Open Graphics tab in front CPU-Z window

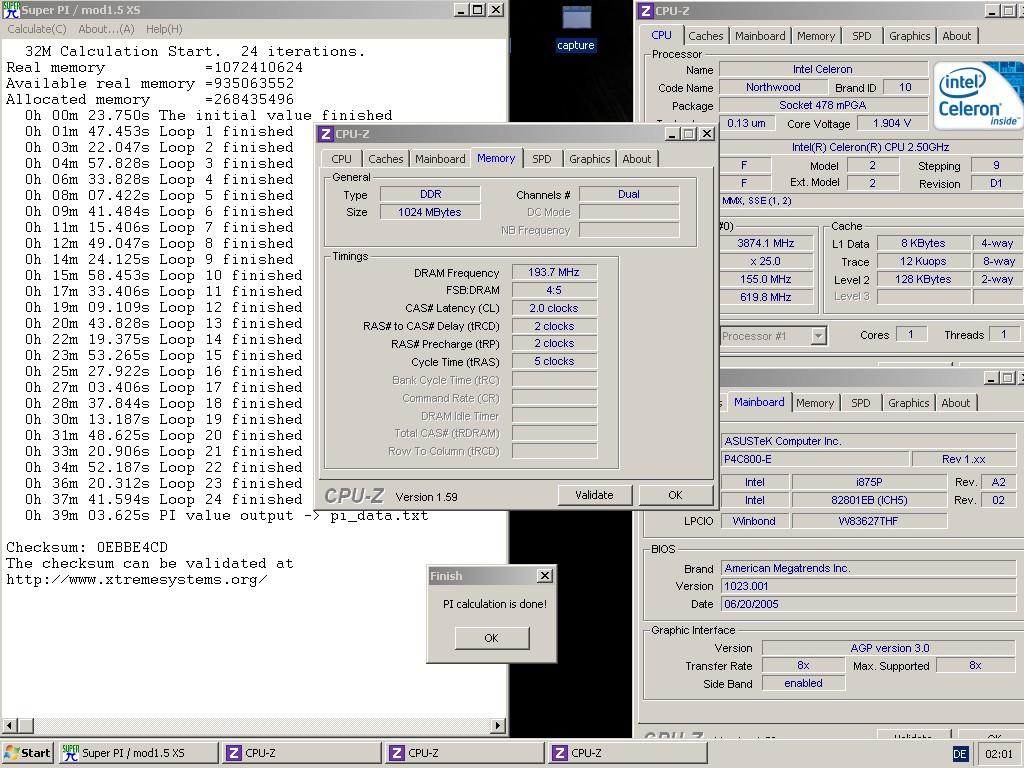(x=589, y=159)
